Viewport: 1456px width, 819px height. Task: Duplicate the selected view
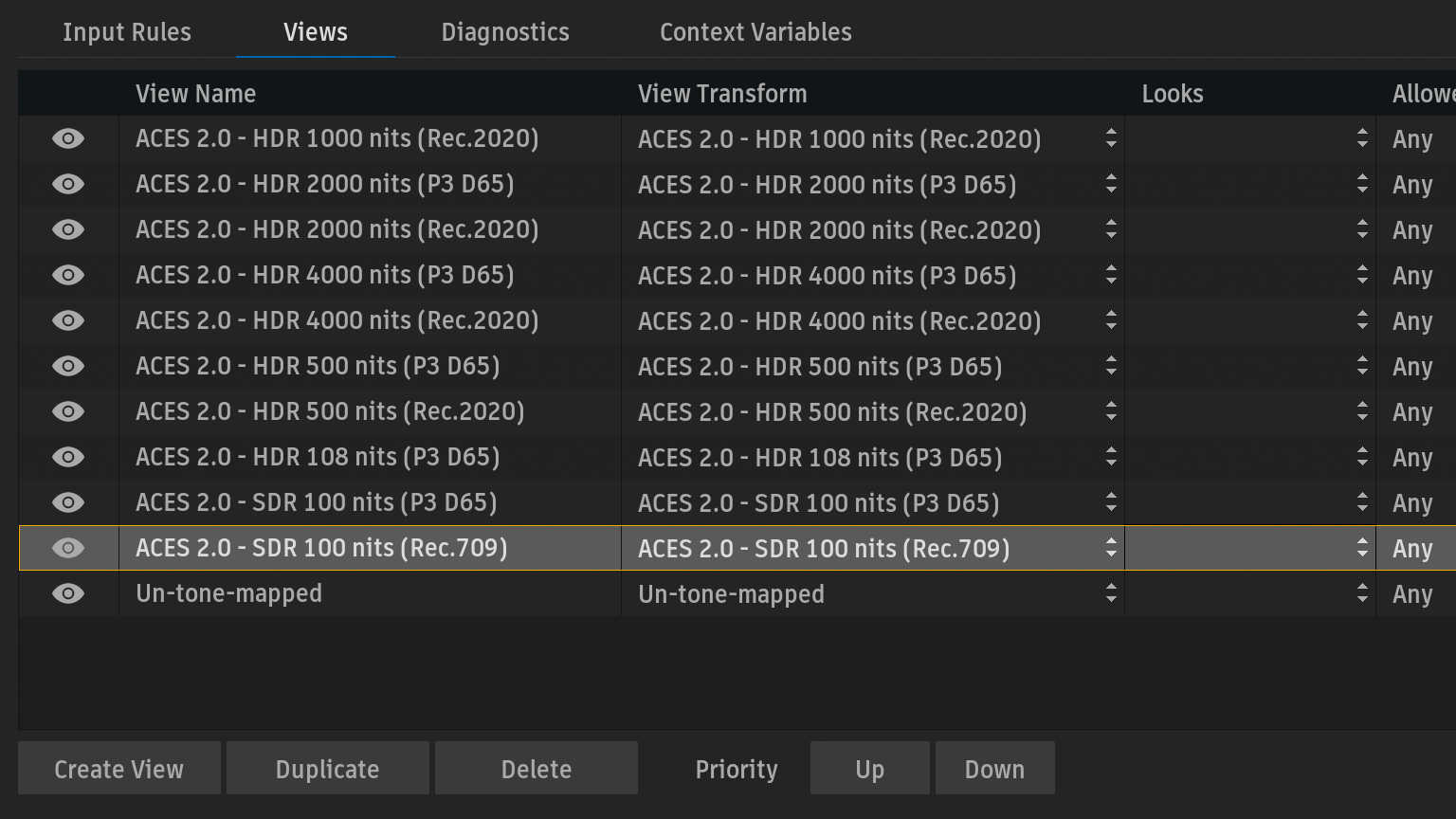[x=328, y=769]
